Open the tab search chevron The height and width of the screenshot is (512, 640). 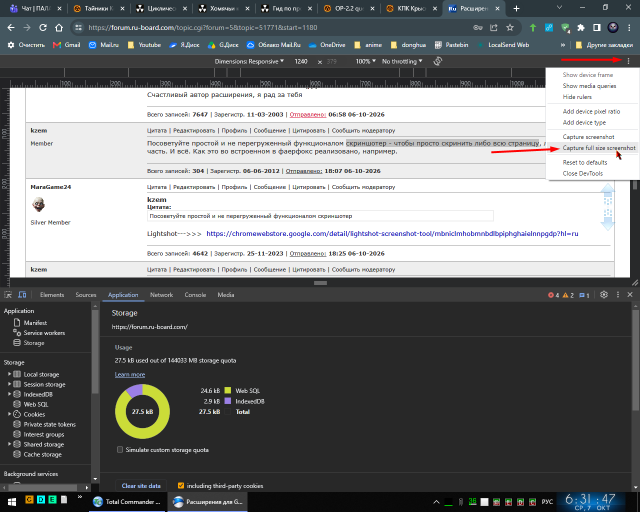tap(559, 8)
